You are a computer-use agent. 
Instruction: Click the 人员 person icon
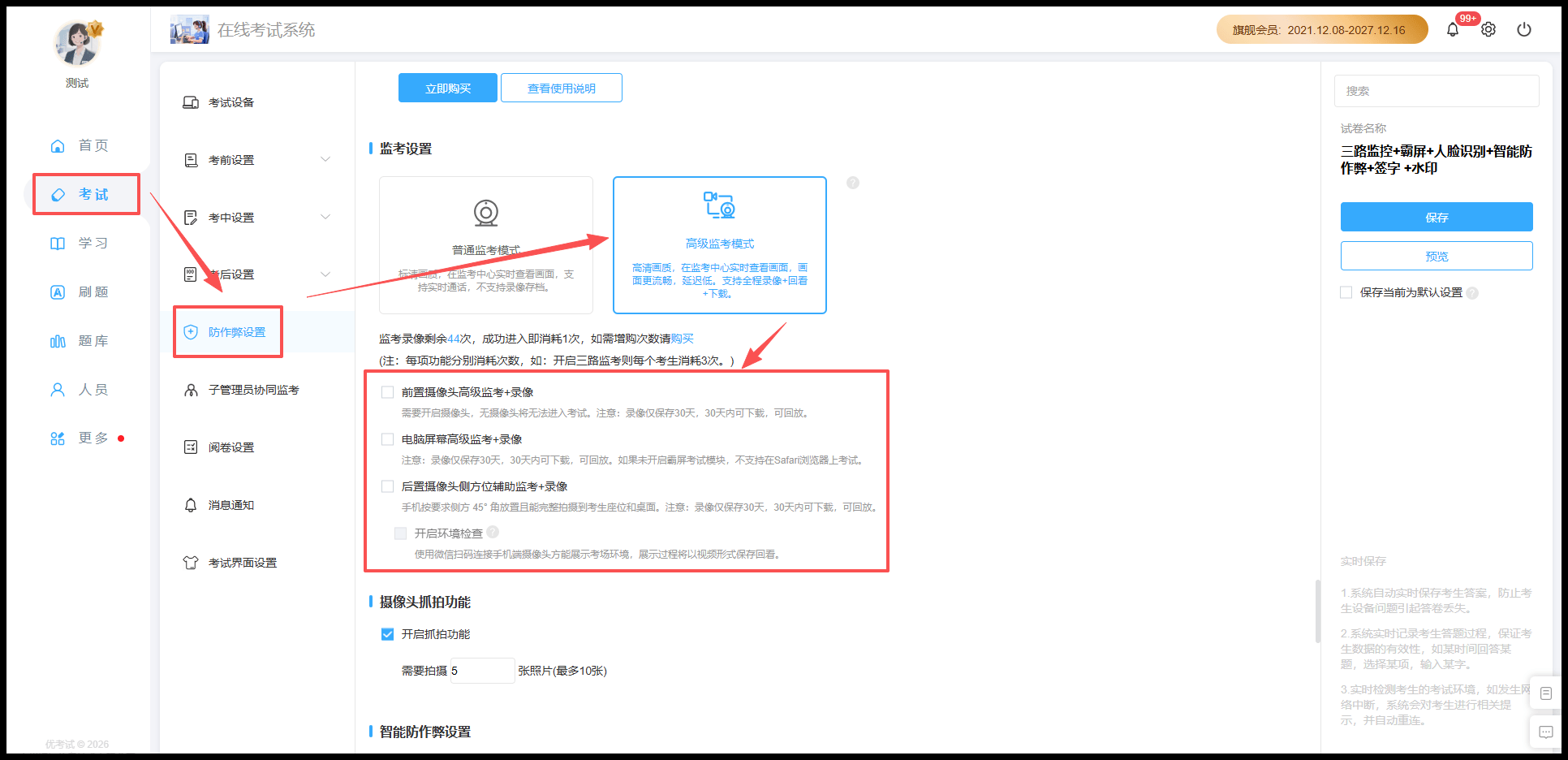[x=58, y=390]
